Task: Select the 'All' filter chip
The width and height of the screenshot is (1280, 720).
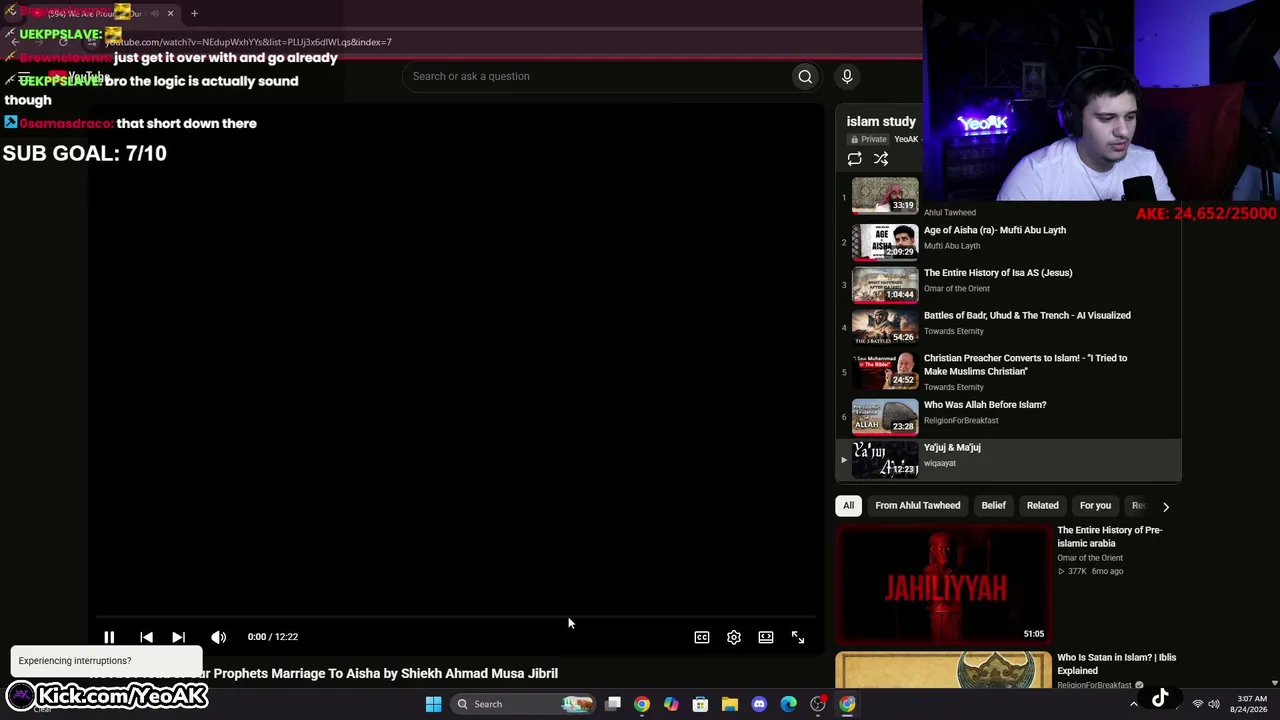Action: coord(848,506)
